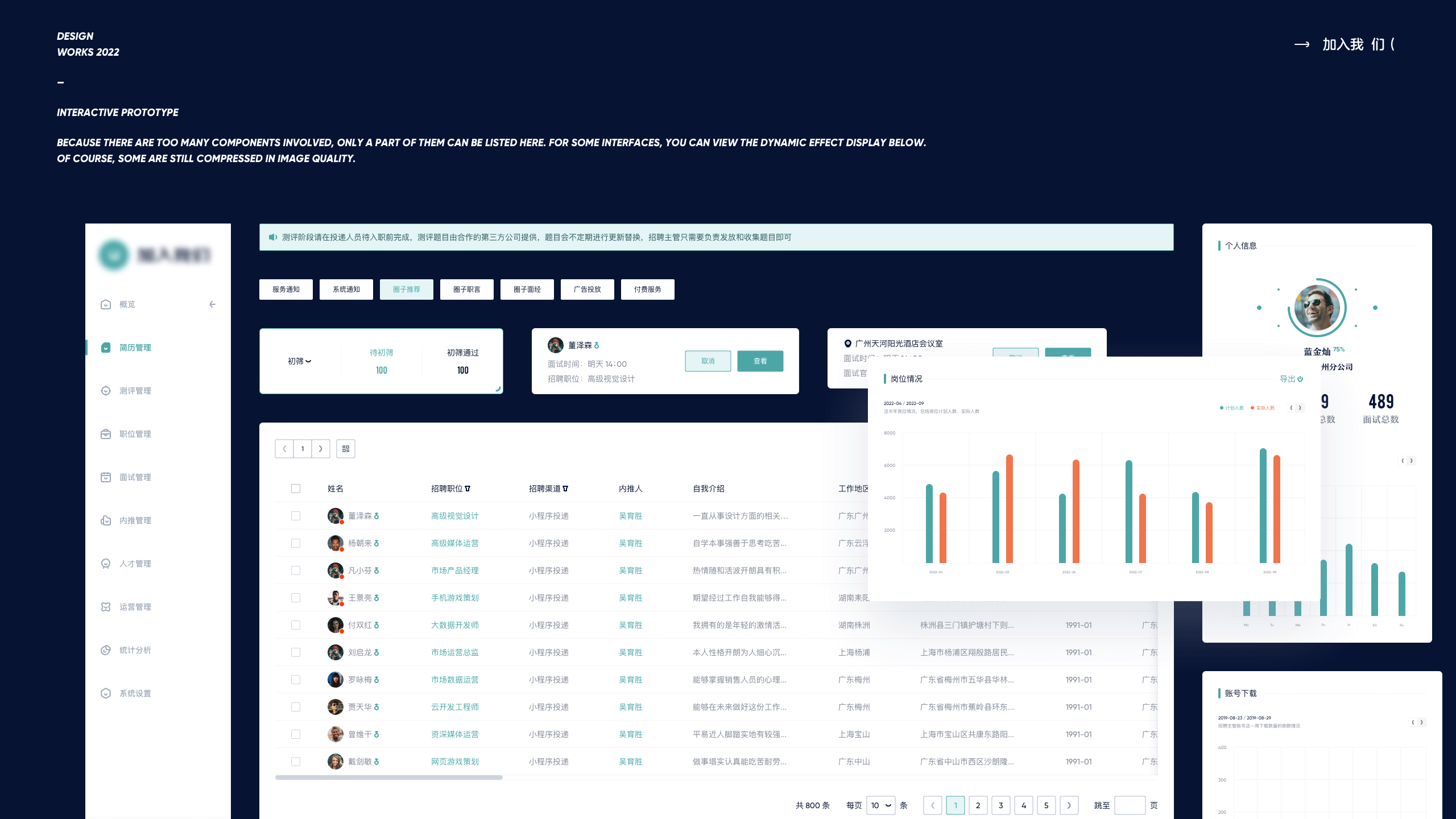The width and height of the screenshot is (1456, 819).
Task: Next period arrow in 岗位情况 chart
Action: tap(1300, 408)
